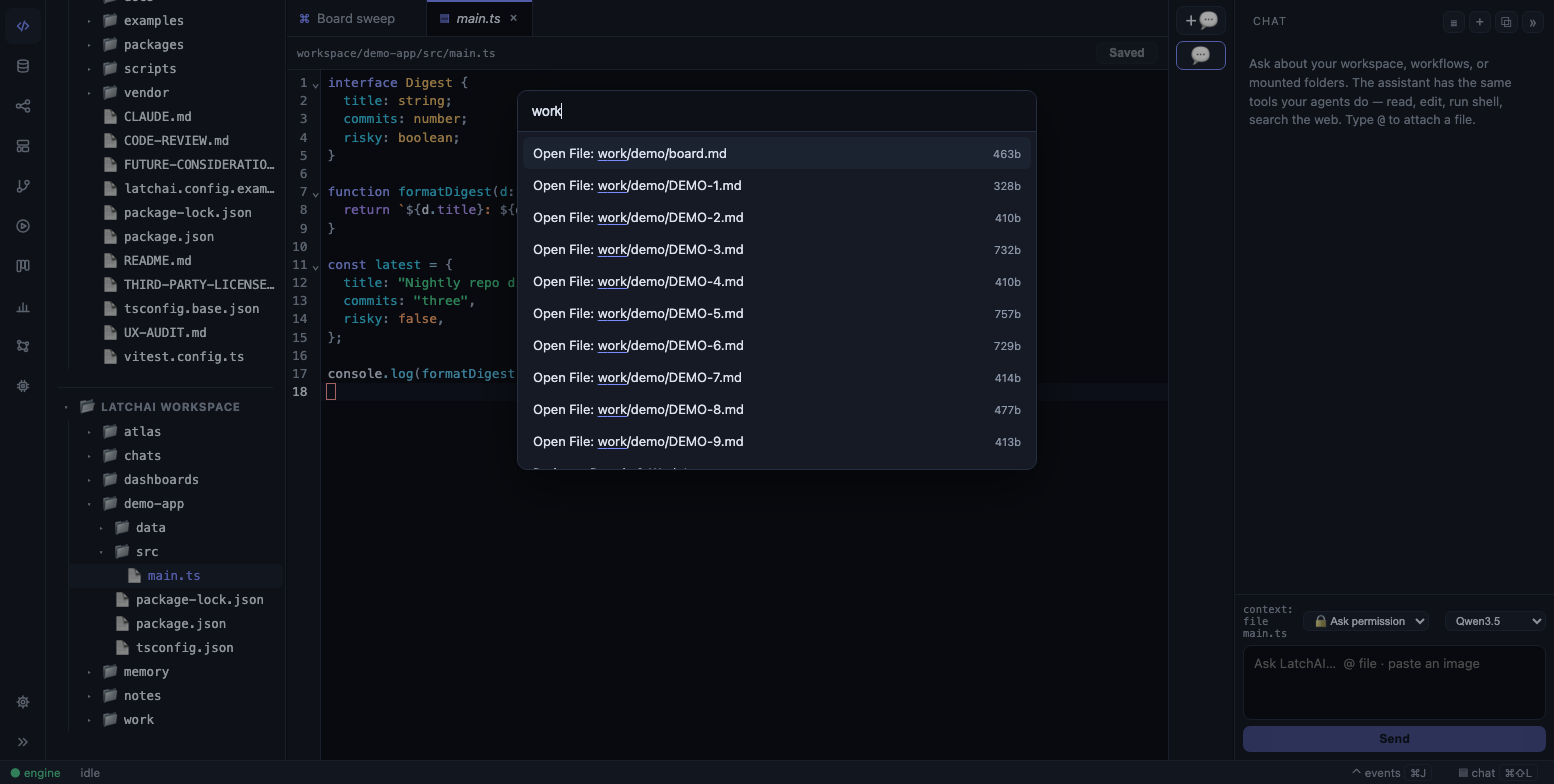Click the Saved status button
Image resolution: width=1554 pixels, height=784 pixels.
pyautogui.click(x=1126, y=53)
